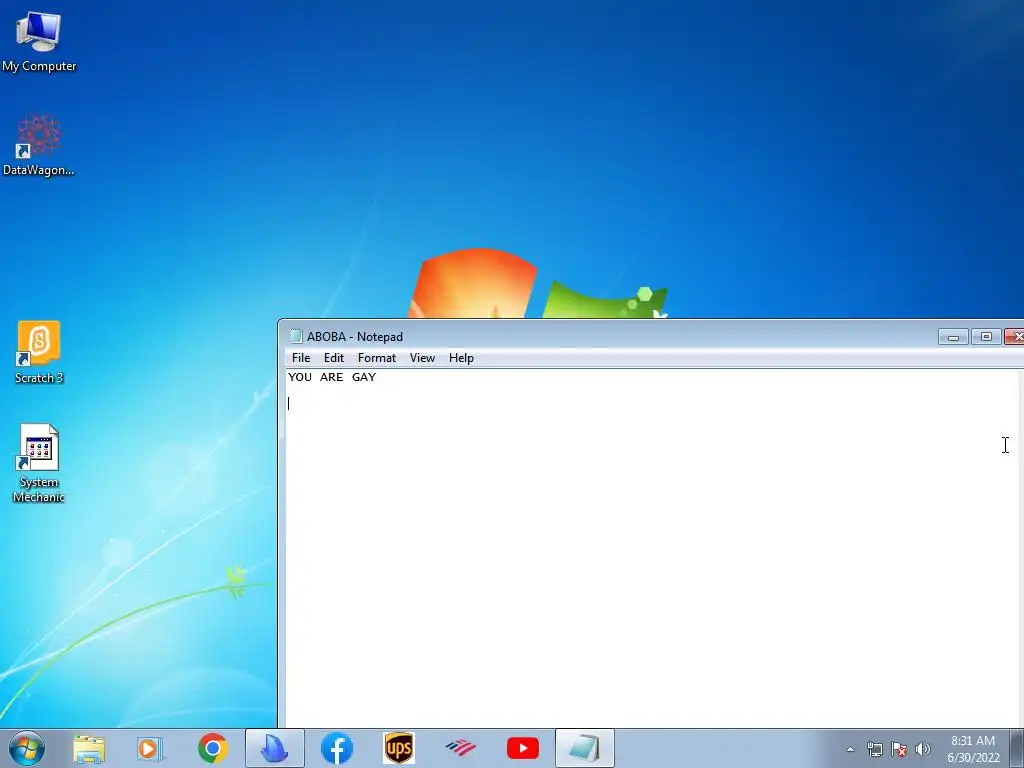Select the blue shark fin taskbar app
Viewport: 1024px width, 768px height.
(274, 748)
